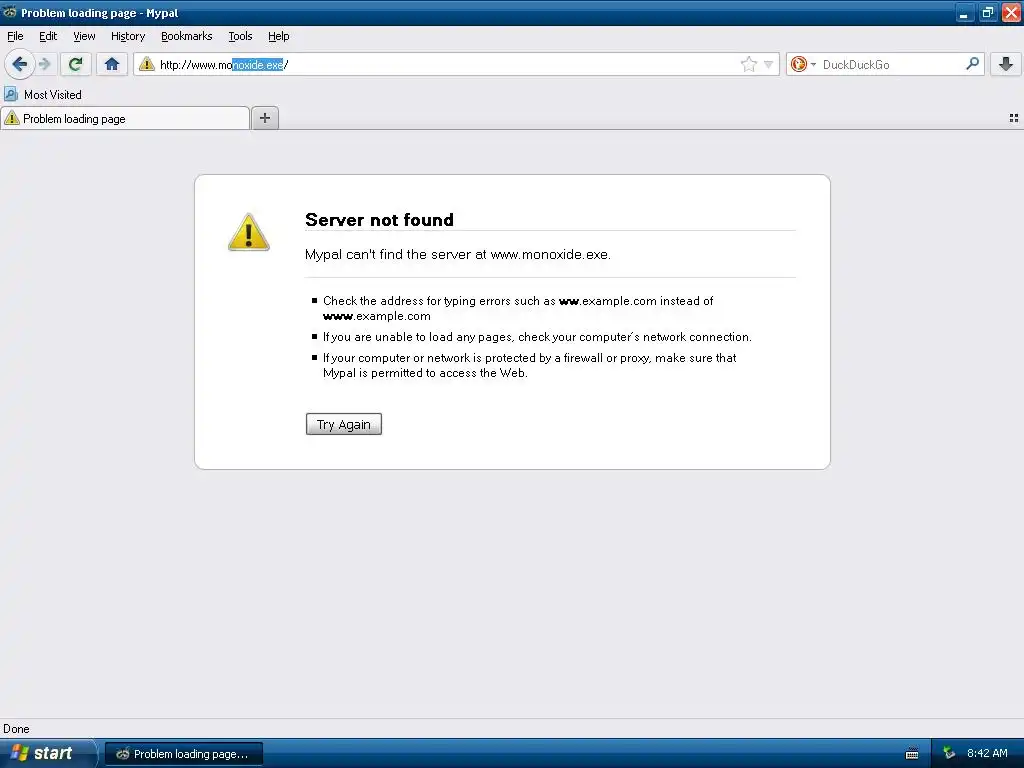Click the large yellow warning icon on error page

click(249, 232)
